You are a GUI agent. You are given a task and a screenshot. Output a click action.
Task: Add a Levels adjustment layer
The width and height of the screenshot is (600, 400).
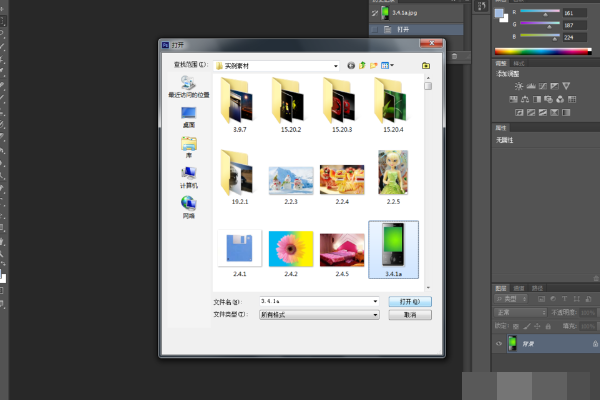[531, 86]
